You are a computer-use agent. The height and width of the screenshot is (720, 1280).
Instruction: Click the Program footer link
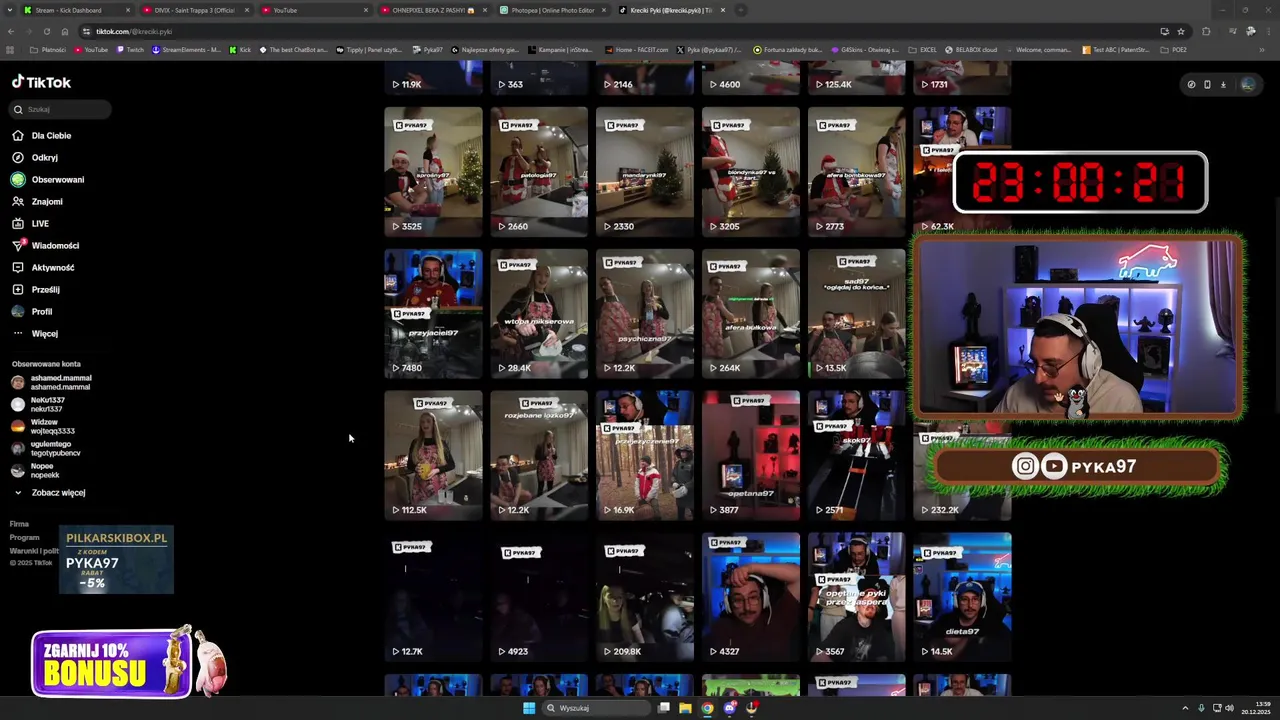click(24, 538)
